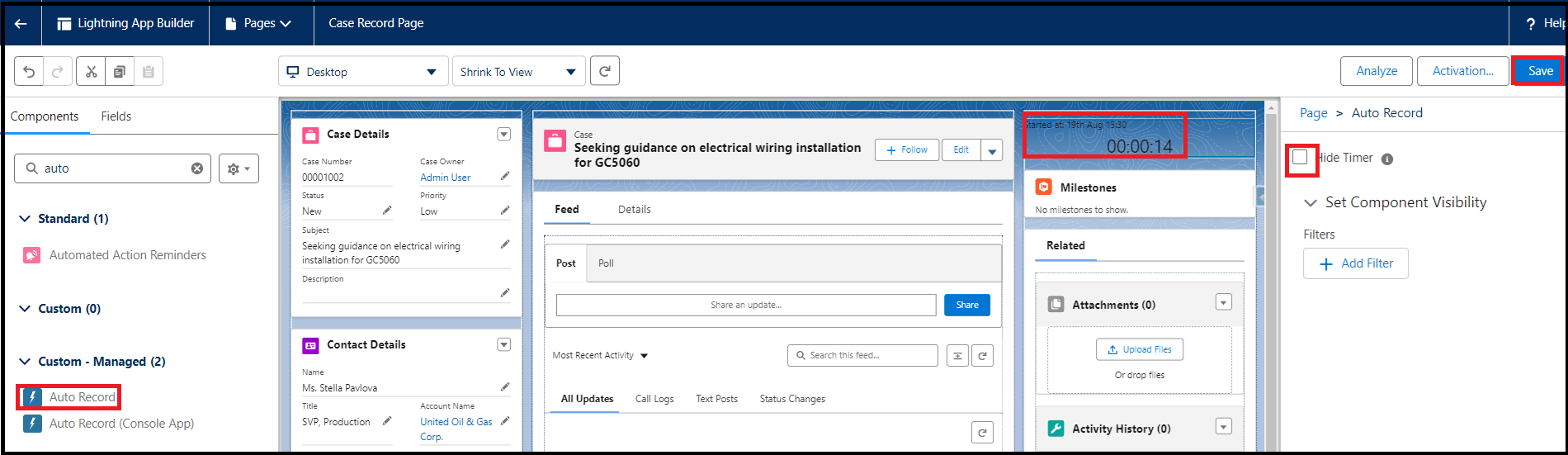The width and height of the screenshot is (1568, 455).
Task: Edit the Case Owner field pencil
Action: pos(505,176)
